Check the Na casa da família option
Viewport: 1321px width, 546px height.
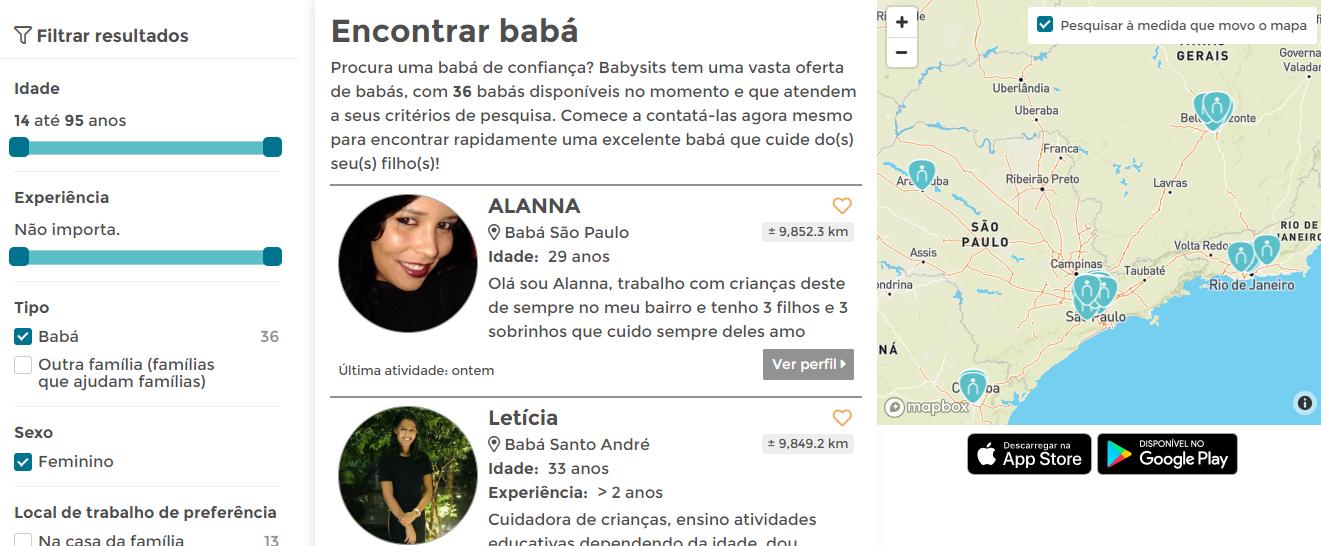pos(23,541)
